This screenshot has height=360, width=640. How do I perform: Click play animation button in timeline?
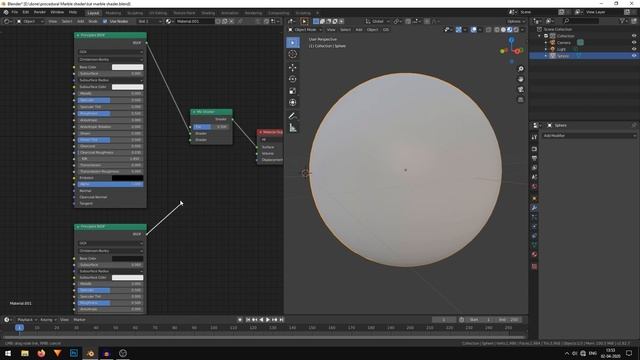pyautogui.click(x=268, y=320)
